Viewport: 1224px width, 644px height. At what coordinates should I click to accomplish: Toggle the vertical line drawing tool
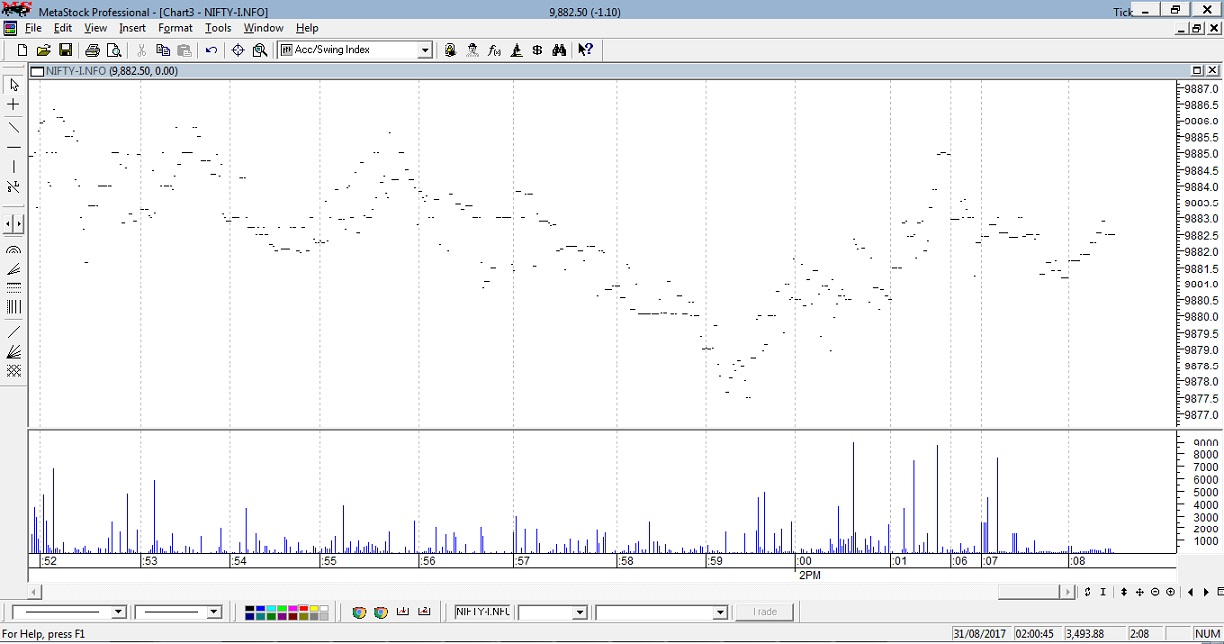(14, 167)
